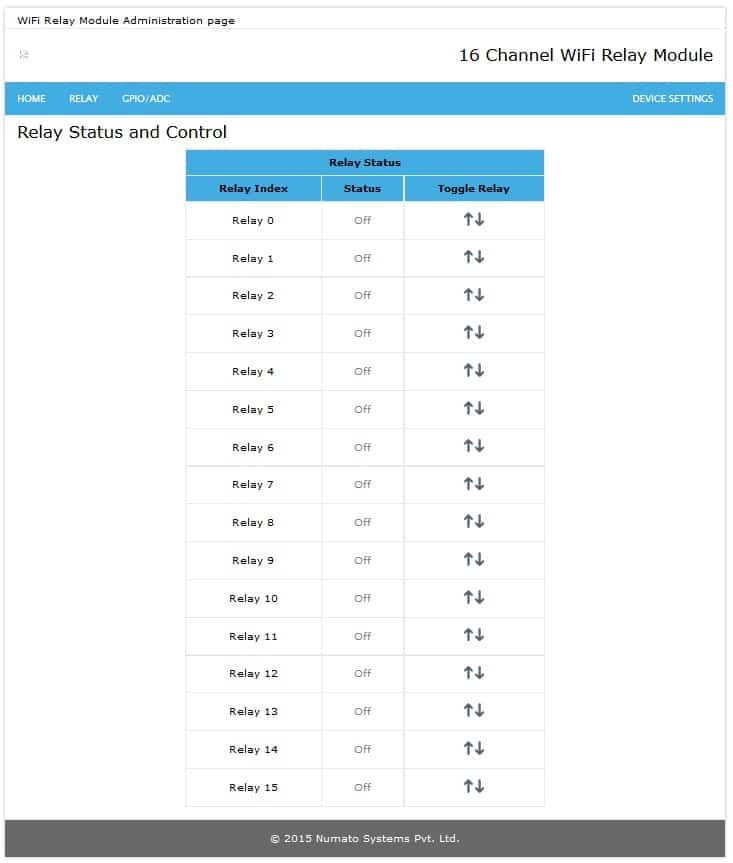Switch Relay 8 on with toggle arrows
733x863 pixels.
pyautogui.click(x=474, y=522)
